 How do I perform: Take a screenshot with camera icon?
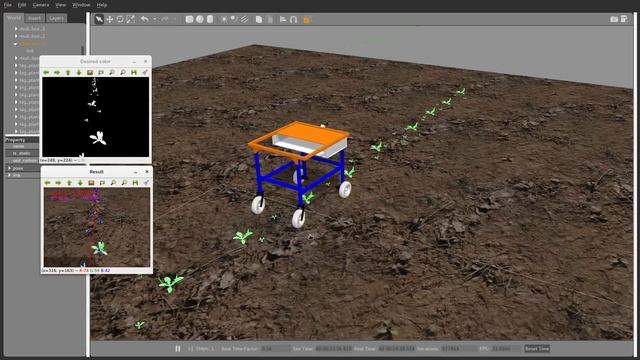(x=613, y=19)
